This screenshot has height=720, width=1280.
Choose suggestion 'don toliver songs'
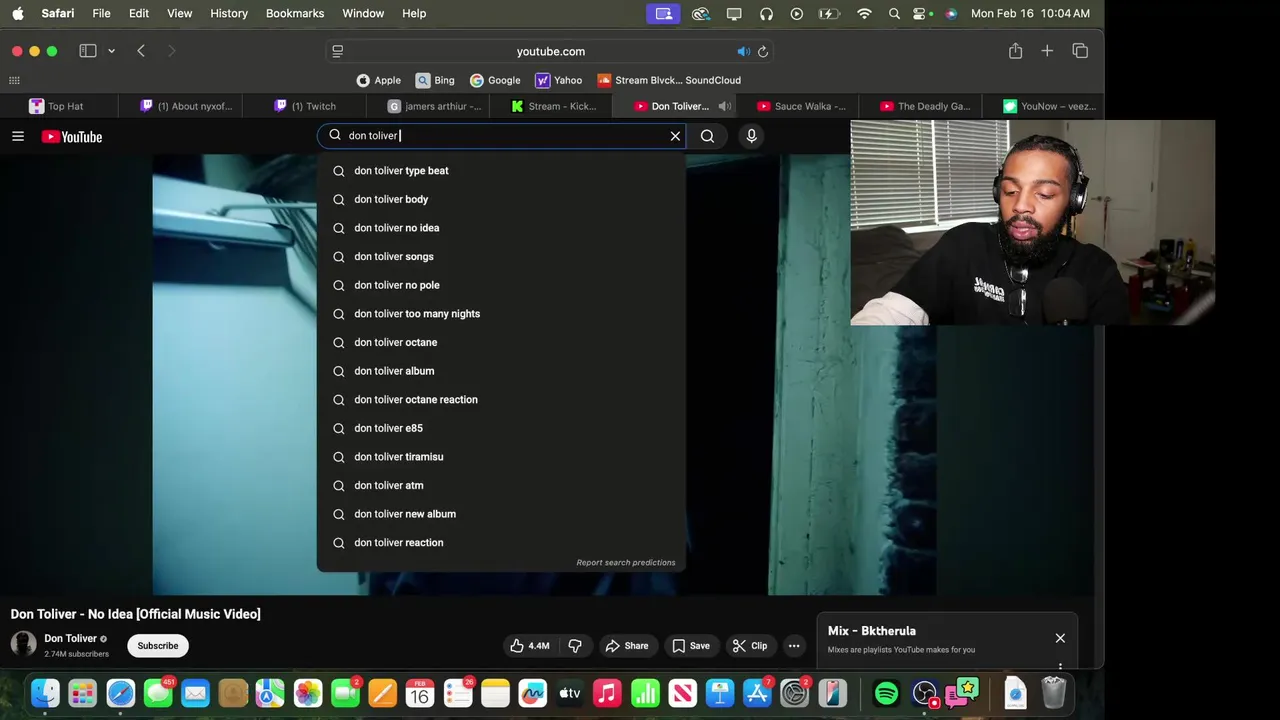click(501, 257)
